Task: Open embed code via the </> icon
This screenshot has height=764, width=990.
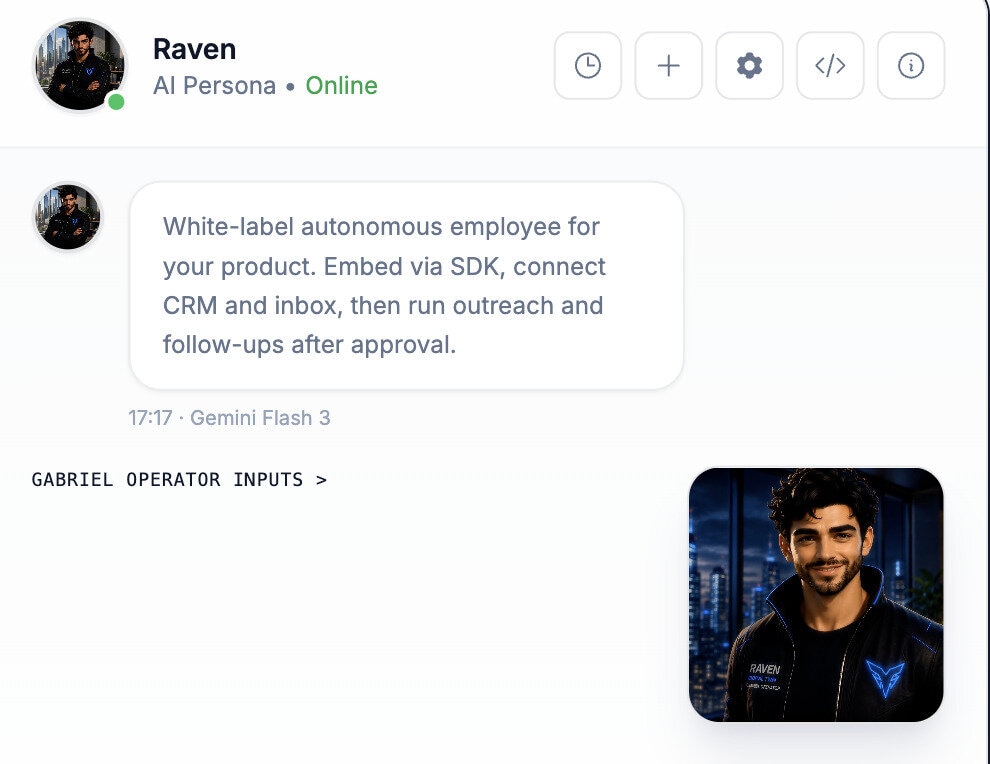Action: pos(830,66)
